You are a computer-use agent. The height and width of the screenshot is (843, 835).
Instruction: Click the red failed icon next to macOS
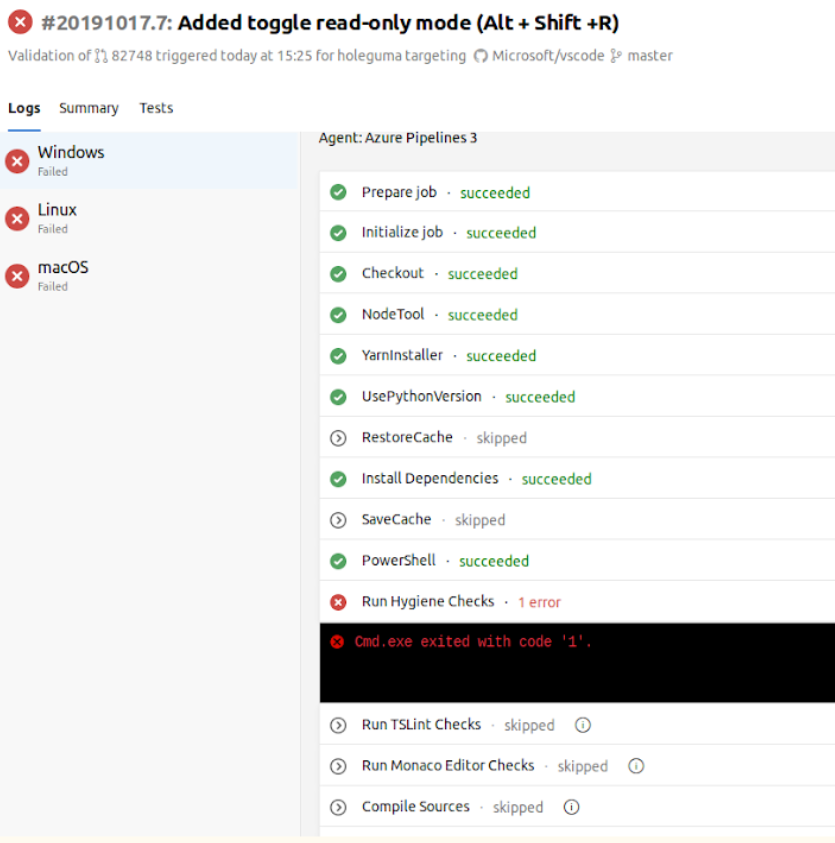[x=17, y=276]
